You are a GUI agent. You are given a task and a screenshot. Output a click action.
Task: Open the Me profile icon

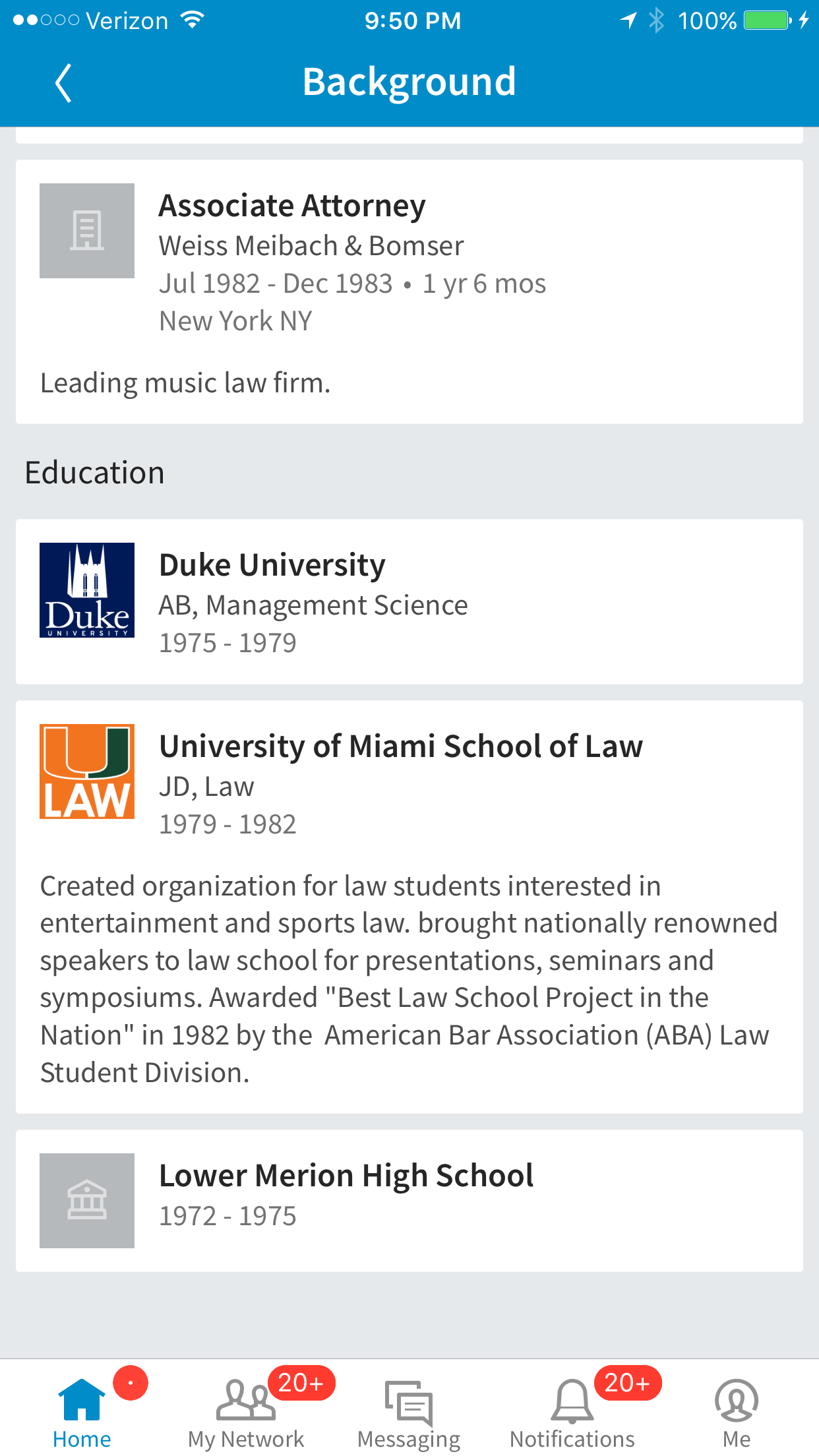click(x=736, y=1399)
